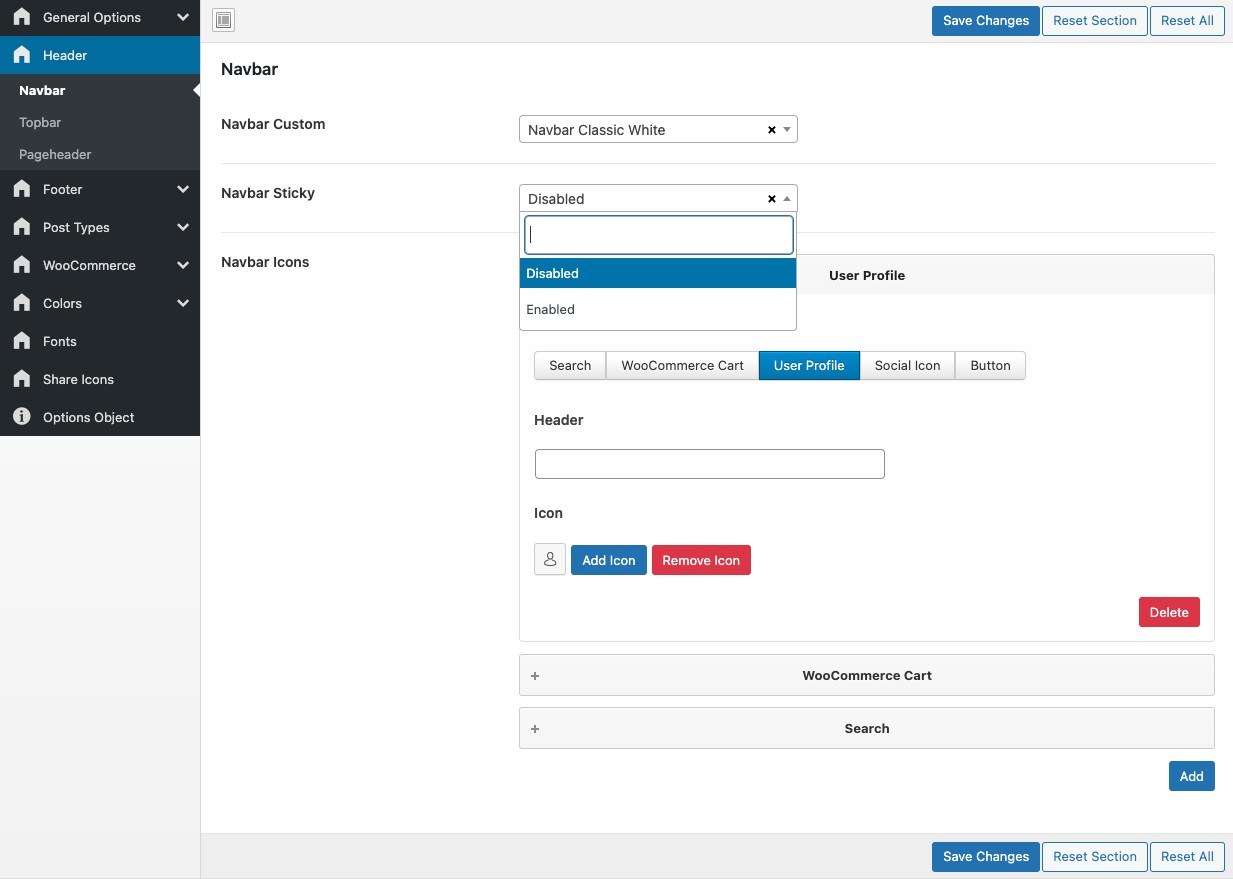Switch icon type to Social Icon

click(907, 365)
